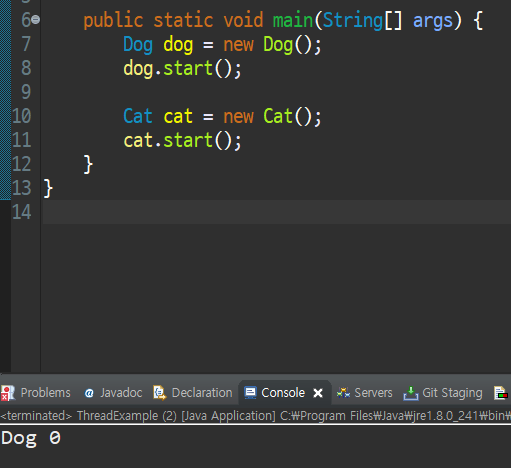The height and width of the screenshot is (468, 511).
Task: Click the Git Staging download icon
Action: (411, 393)
